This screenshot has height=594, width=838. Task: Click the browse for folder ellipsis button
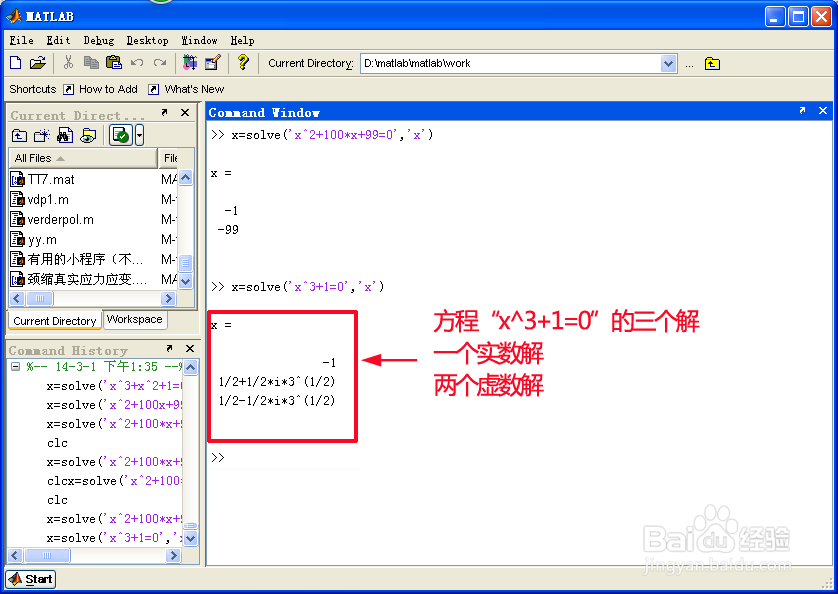[689, 64]
